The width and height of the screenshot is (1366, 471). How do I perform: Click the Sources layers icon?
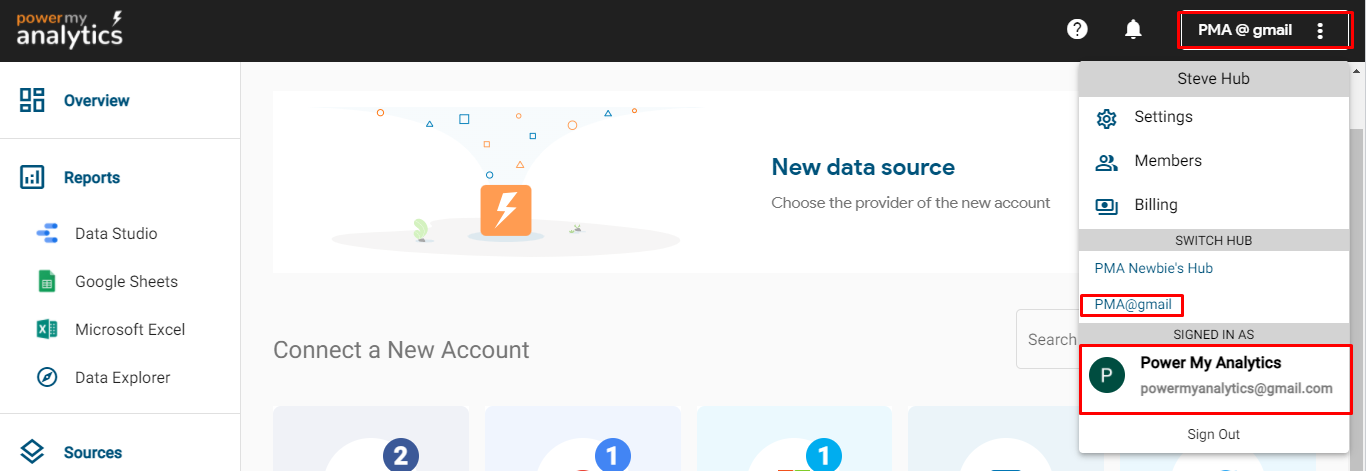[32, 453]
